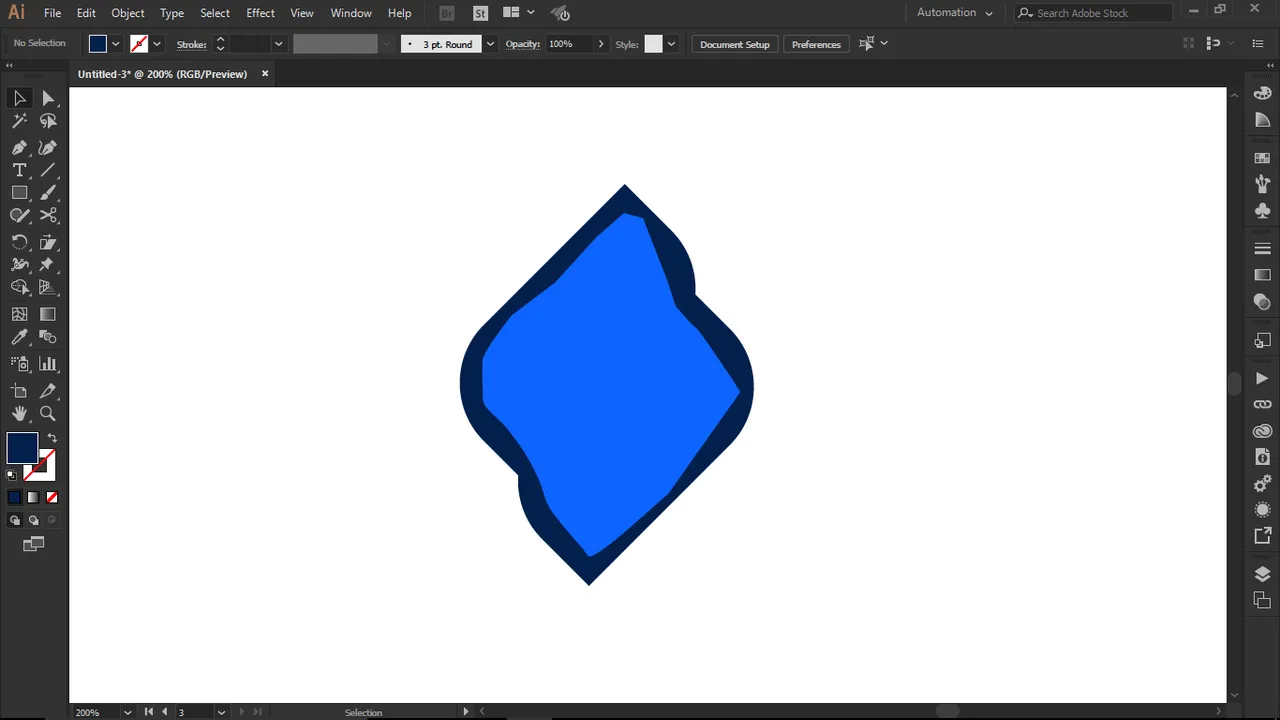Select the Magic Wand tool
The image size is (1280, 720).
[x=19, y=121]
